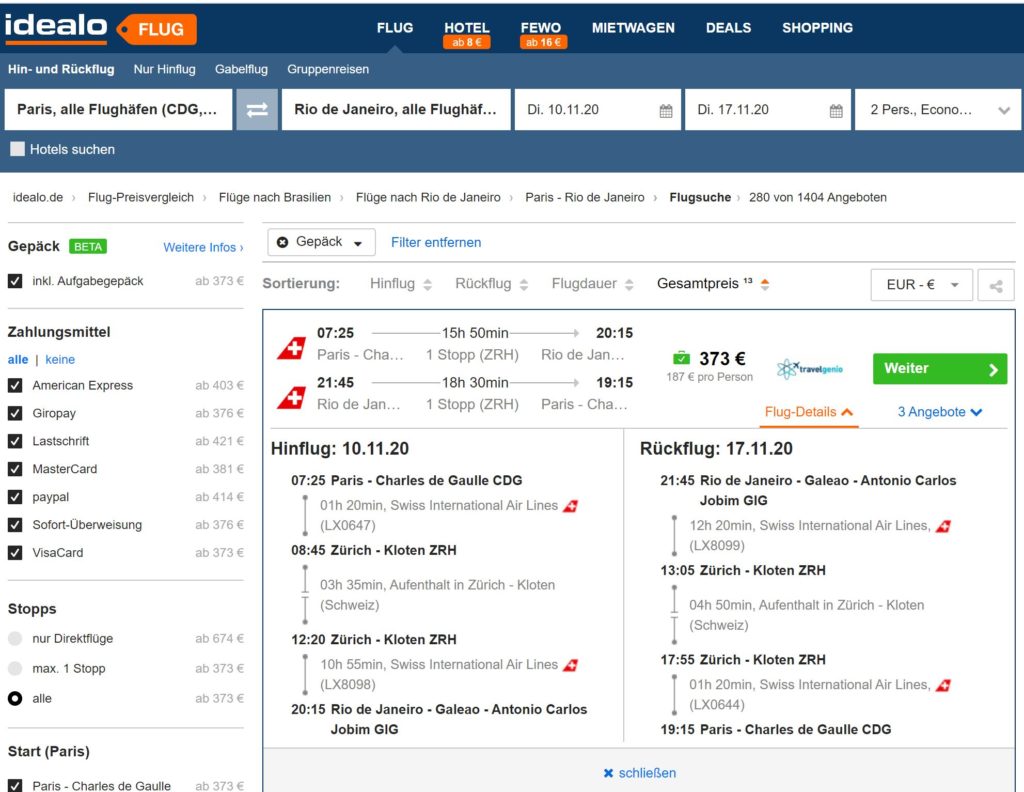The height and width of the screenshot is (792, 1024).
Task: Click the green luggage icon beside 373 €
Action: pos(681,358)
